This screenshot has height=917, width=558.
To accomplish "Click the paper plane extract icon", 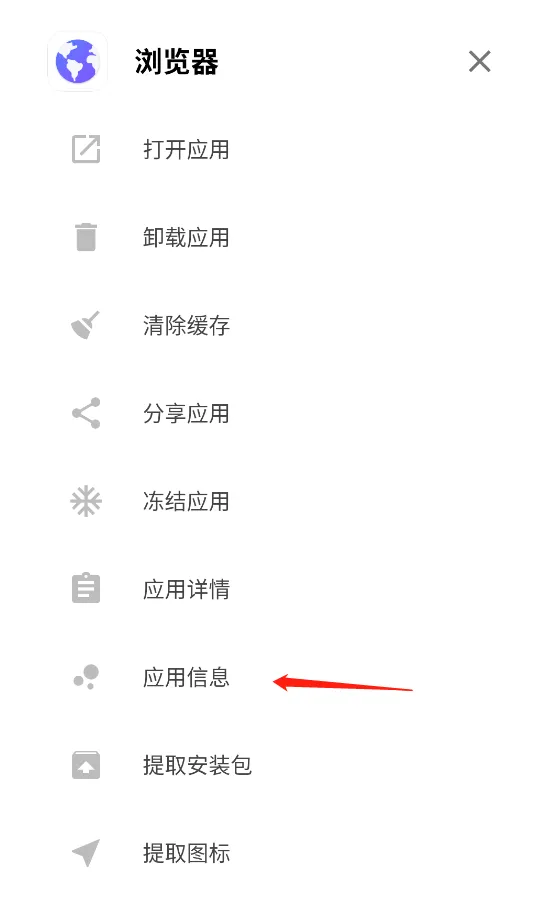I will [x=86, y=853].
